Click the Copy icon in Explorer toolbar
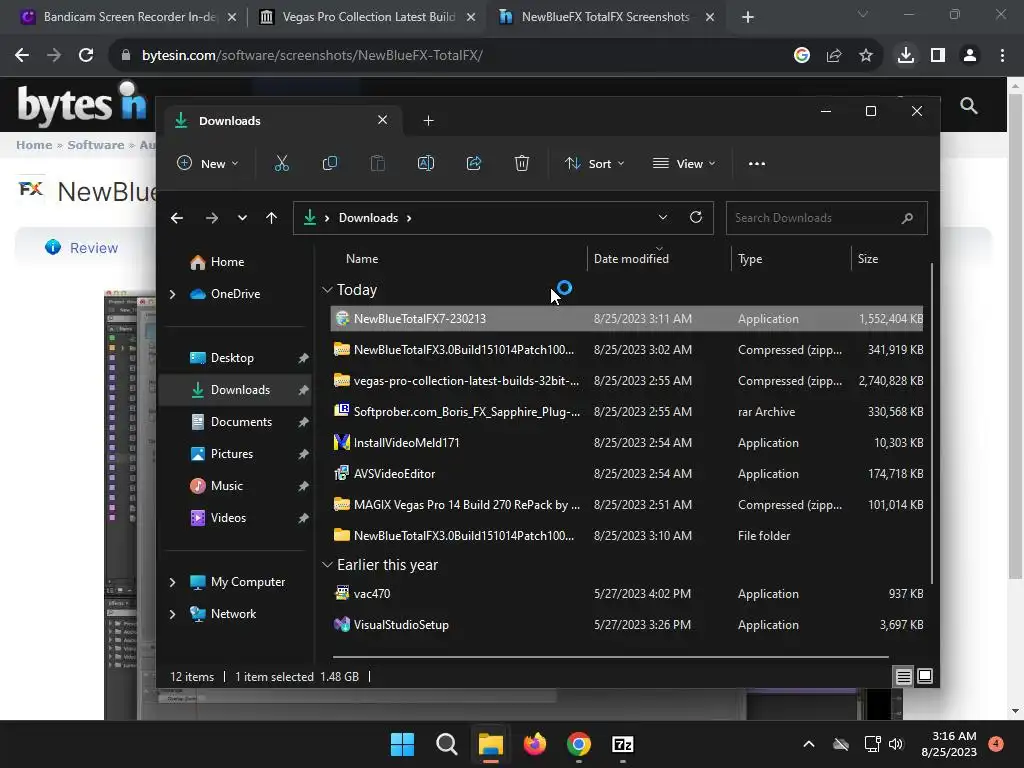 [x=330, y=163]
